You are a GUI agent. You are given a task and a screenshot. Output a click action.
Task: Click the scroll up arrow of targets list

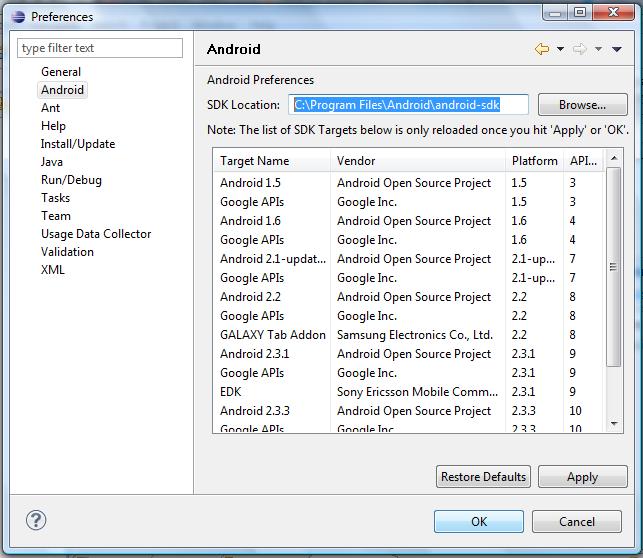pyautogui.click(x=614, y=158)
